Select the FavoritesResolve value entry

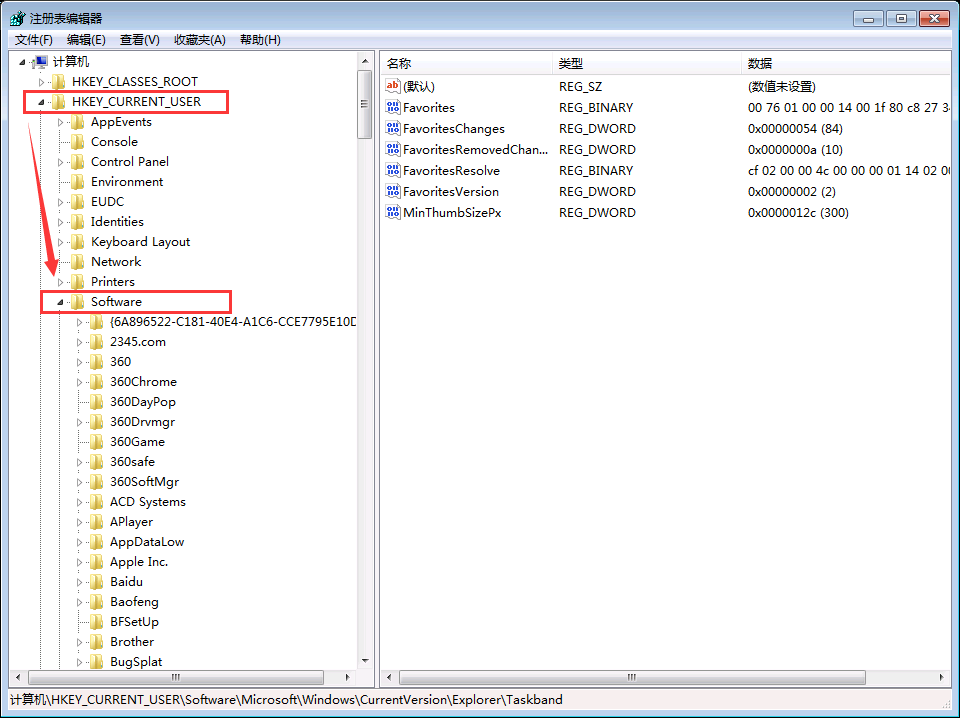pyautogui.click(x=451, y=170)
